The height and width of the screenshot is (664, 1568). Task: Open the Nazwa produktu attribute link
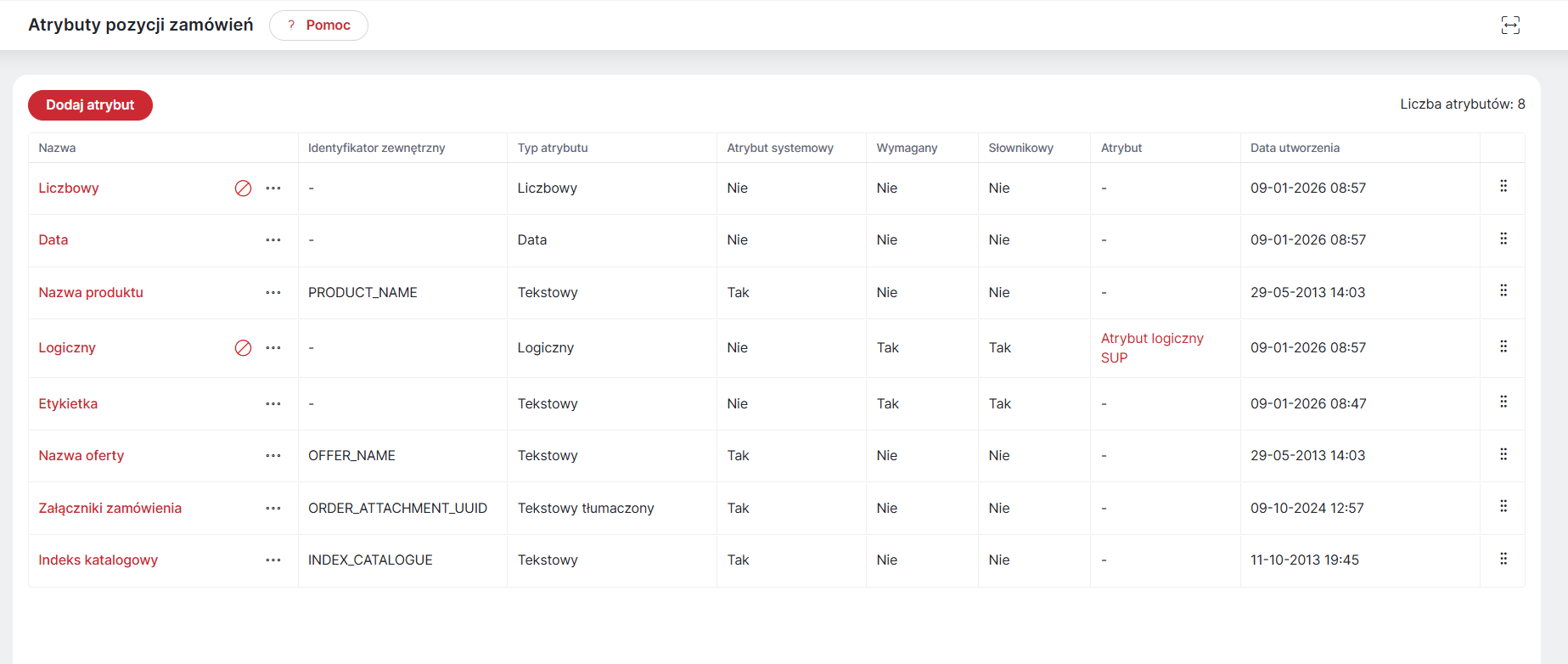91,293
